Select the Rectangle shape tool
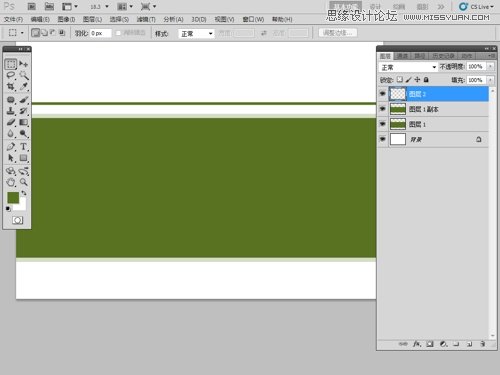 point(23,158)
